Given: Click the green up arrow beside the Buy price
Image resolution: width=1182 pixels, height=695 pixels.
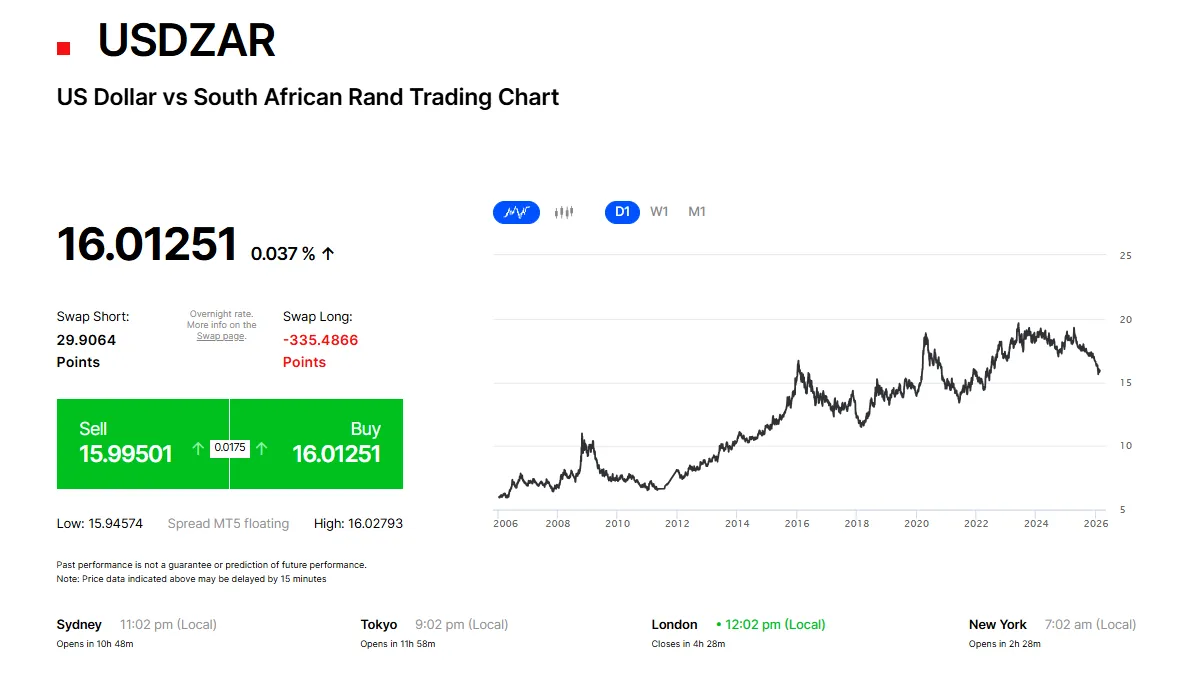Looking at the screenshot, I should pos(259,447).
